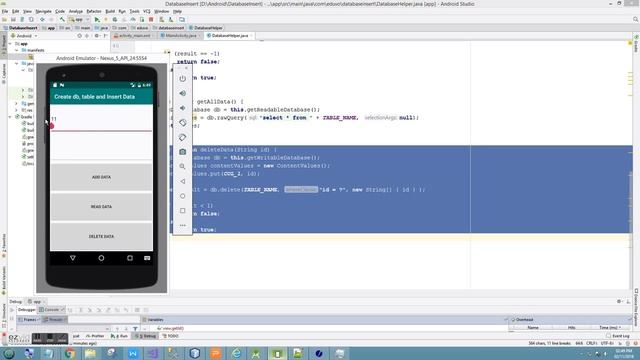
Task: Open the TODO tool window tab
Action: click(171, 336)
